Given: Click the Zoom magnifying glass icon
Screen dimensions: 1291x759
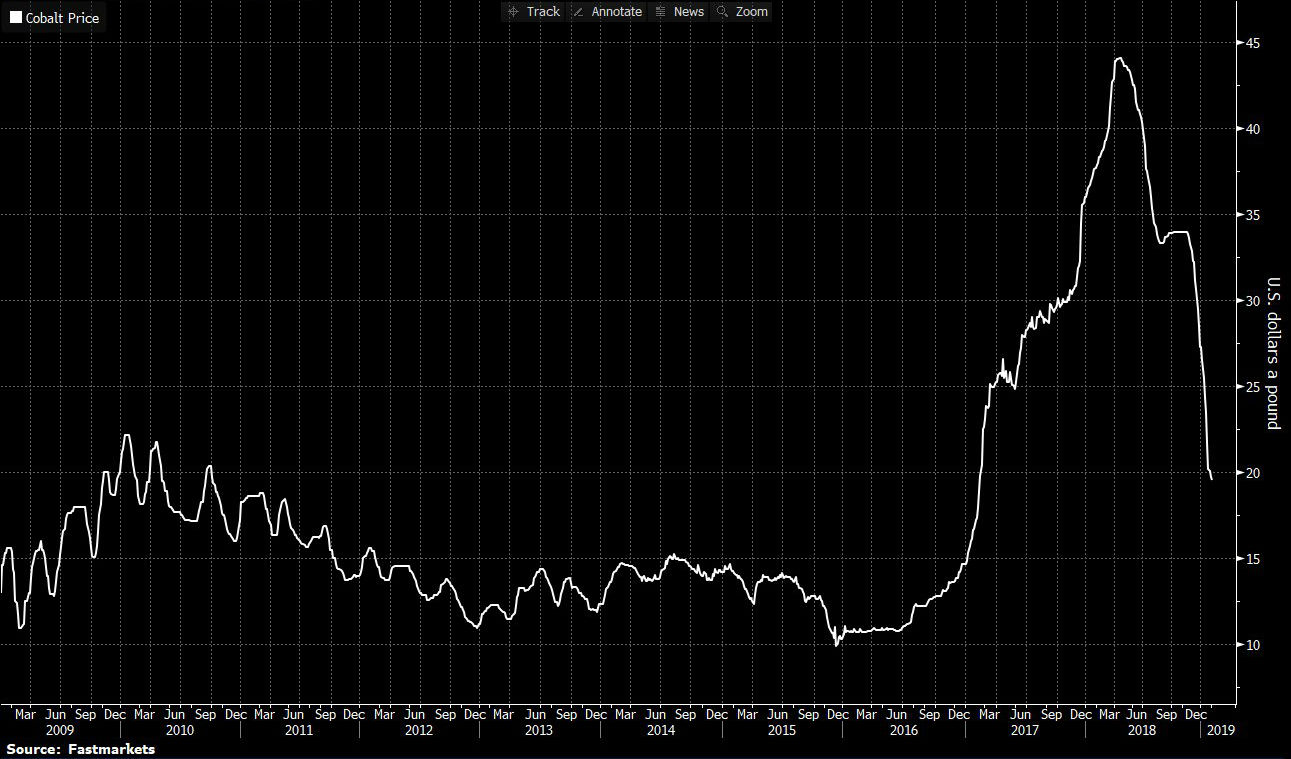Looking at the screenshot, I should click(x=722, y=12).
